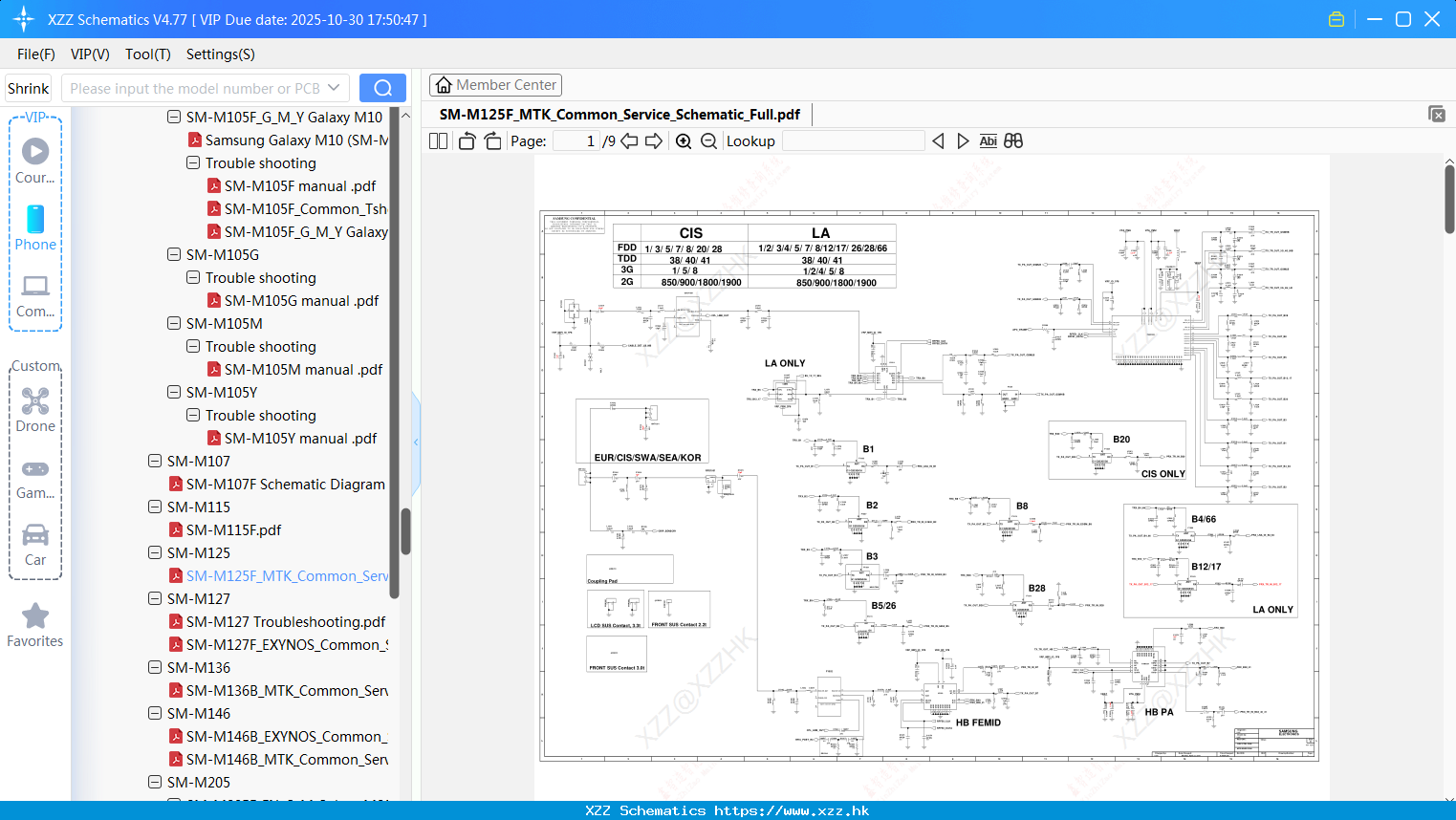The height and width of the screenshot is (820, 1456).
Task: Collapse the SM-M105F_G_M_Y Galaxy M10 node
Action: pos(174,118)
